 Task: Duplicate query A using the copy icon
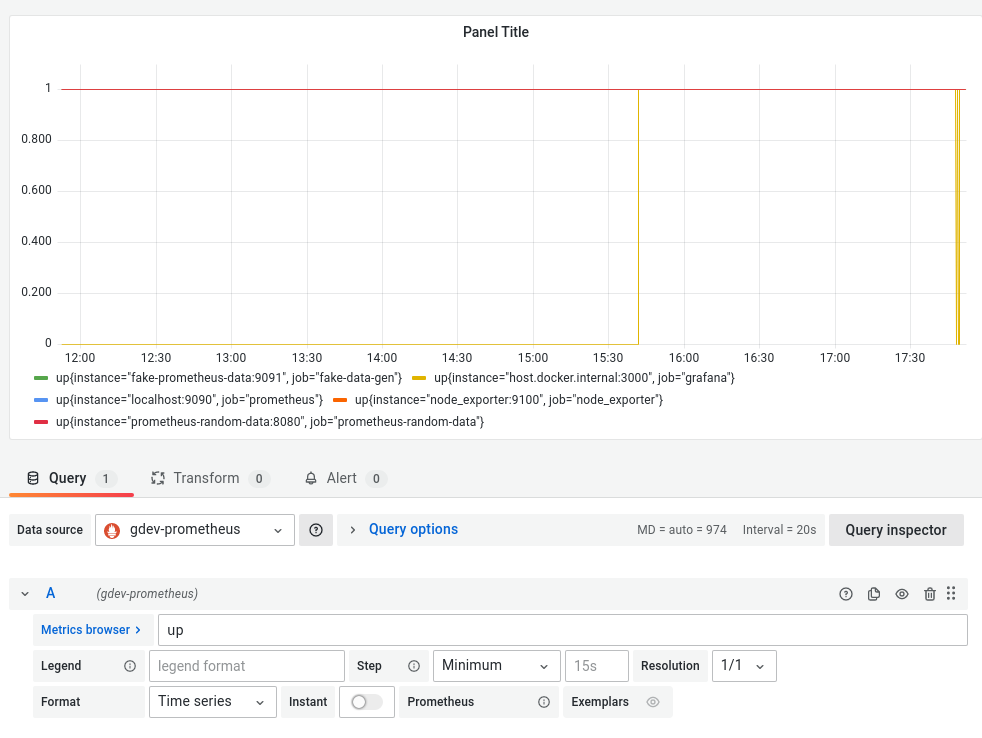[x=873, y=593]
